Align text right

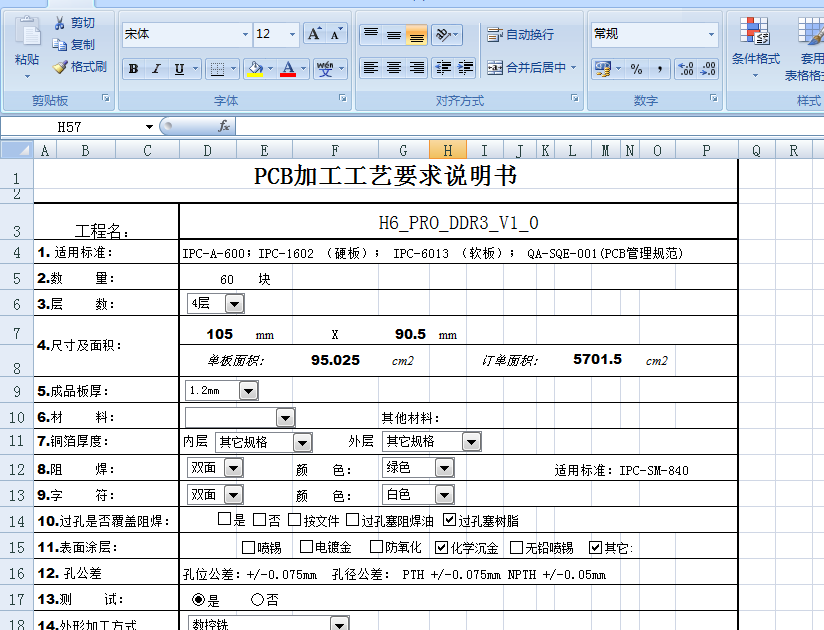(416, 68)
